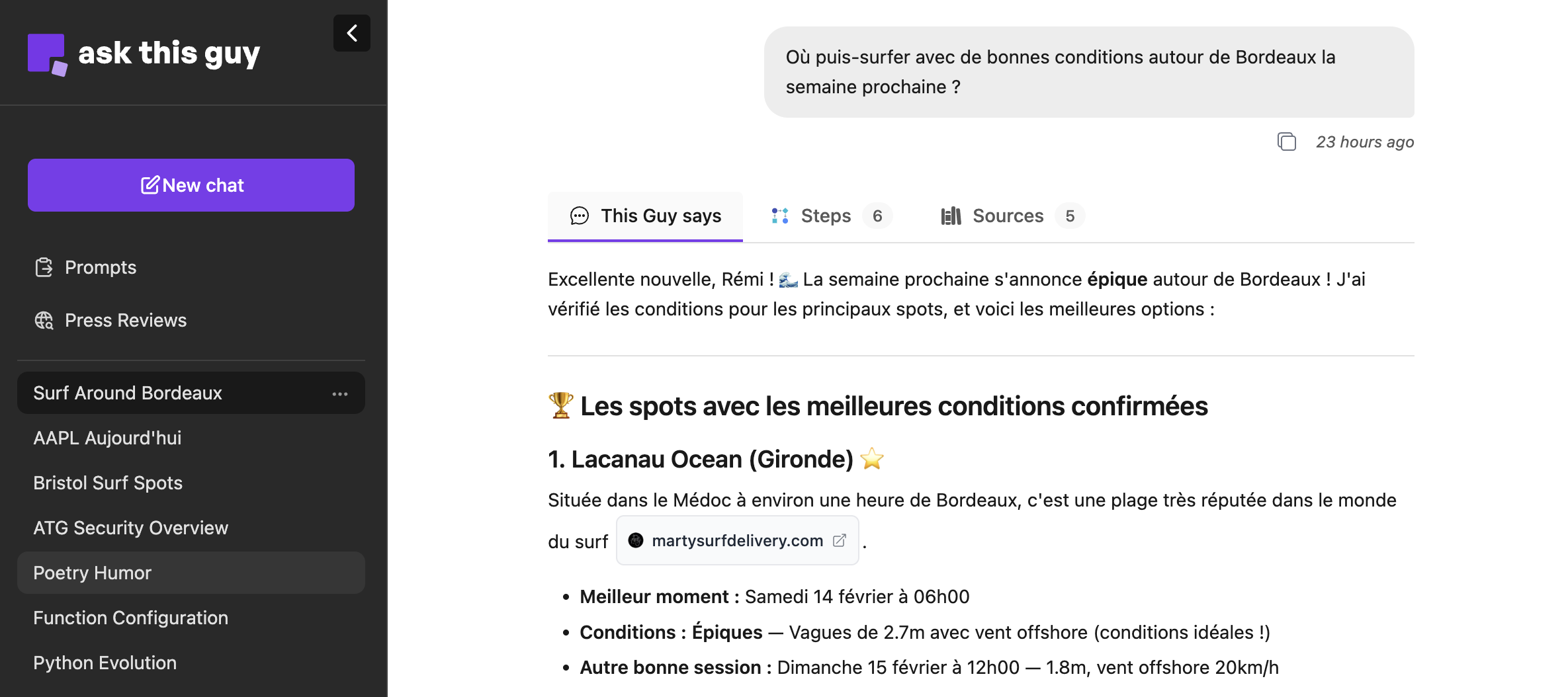Select the Press Reviews globe icon
This screenshot has height=697, width=1568.
coord(44,321)
